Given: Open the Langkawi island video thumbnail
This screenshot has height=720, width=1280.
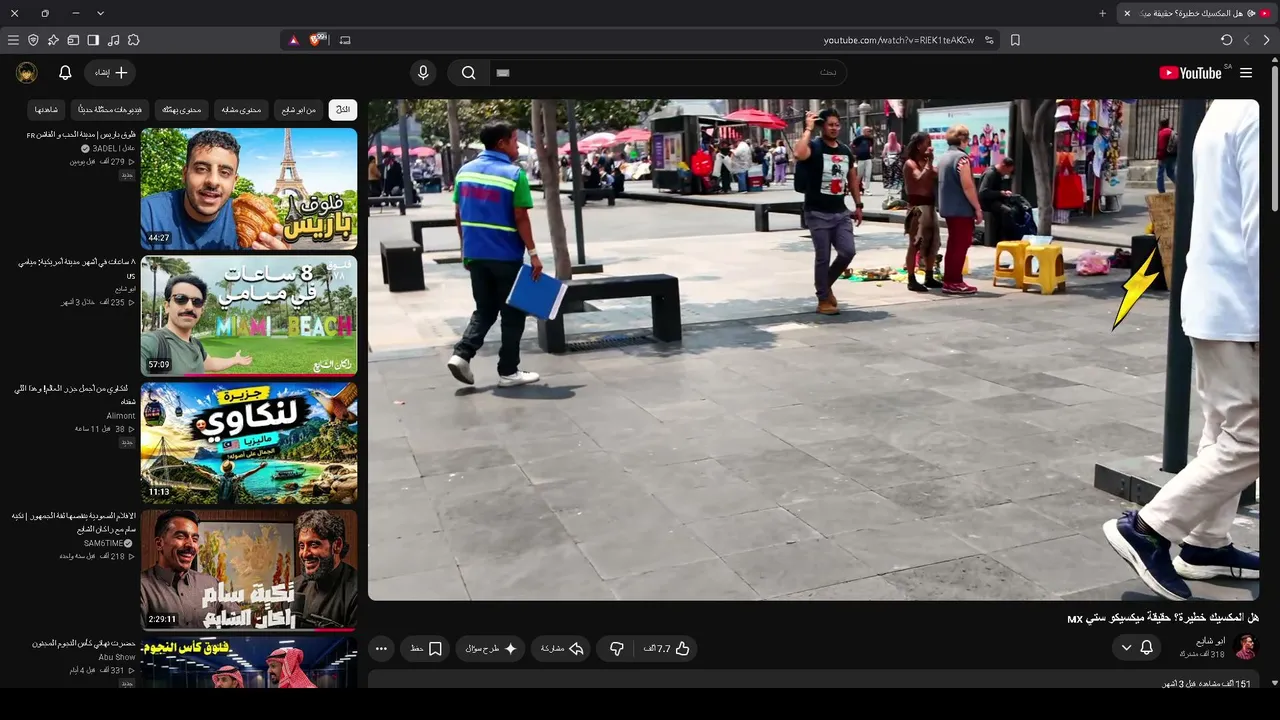Looking at the screenshot, I should coord(249,443).
